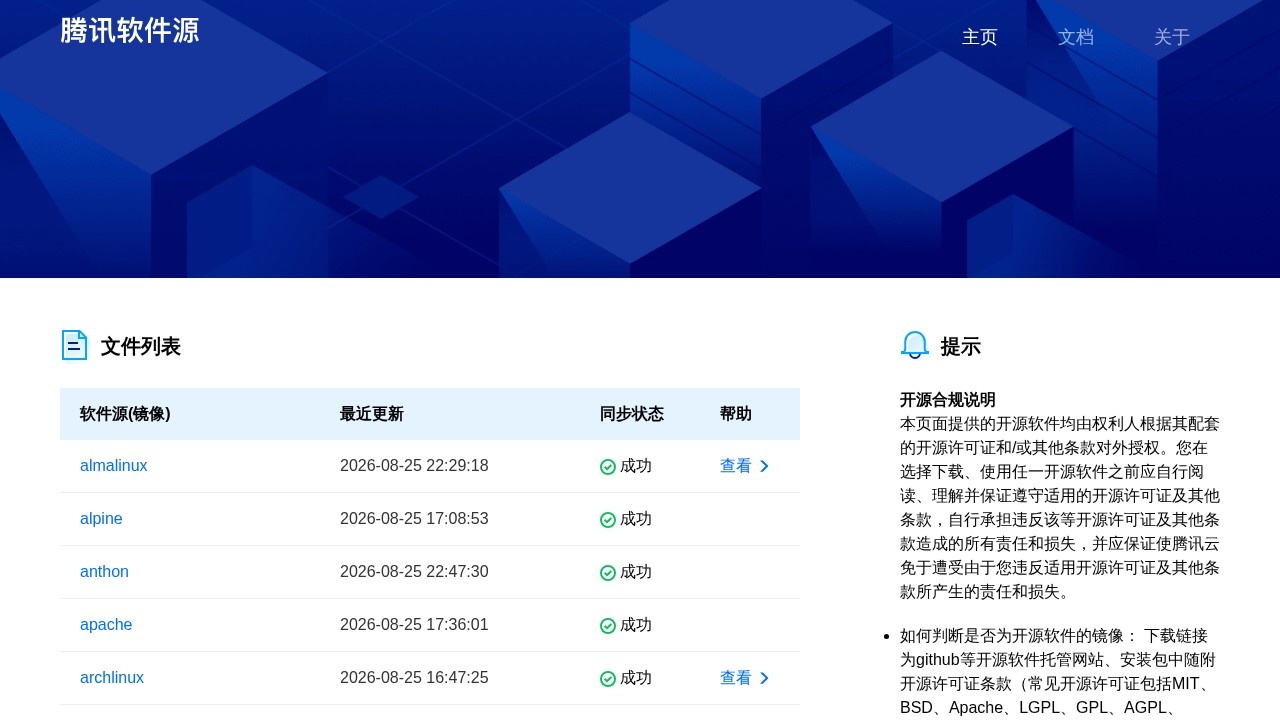
Task: Open the 关于 navigation tab
Action: (1172, 37)
